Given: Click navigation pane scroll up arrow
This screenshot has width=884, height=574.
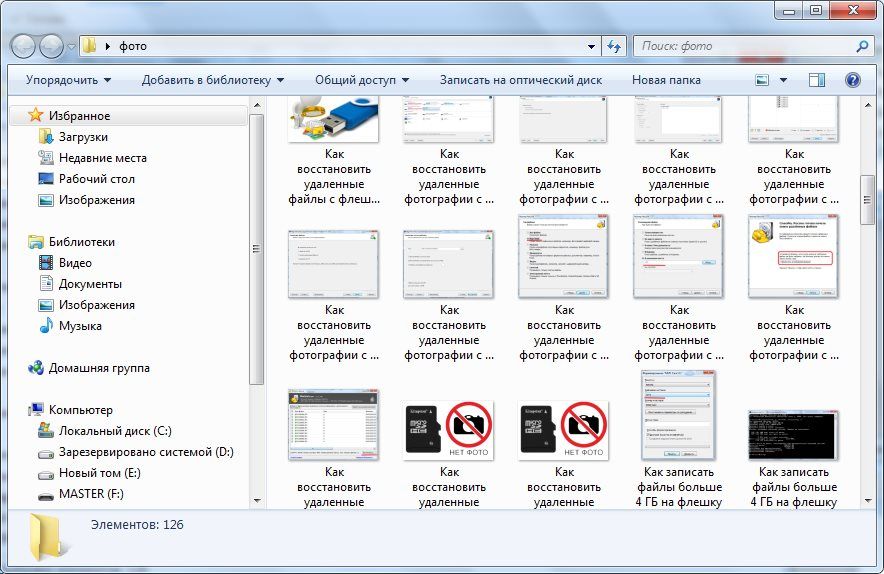Looking at the screenshot, I should [257, 105].
